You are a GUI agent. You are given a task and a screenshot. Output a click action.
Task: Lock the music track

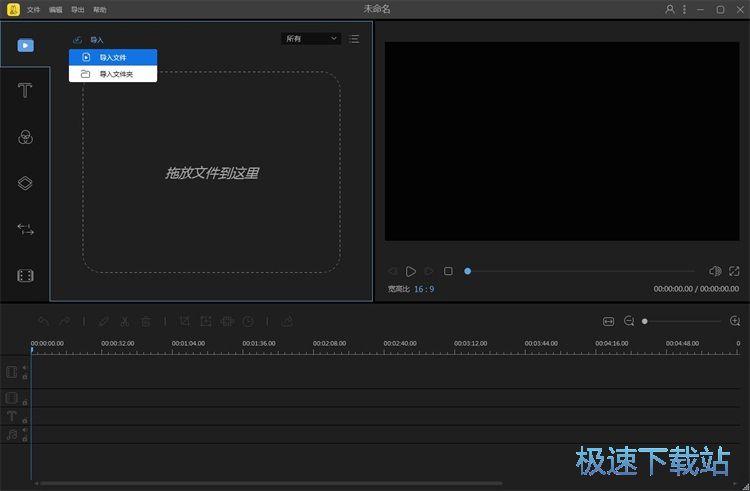point(25,439)
